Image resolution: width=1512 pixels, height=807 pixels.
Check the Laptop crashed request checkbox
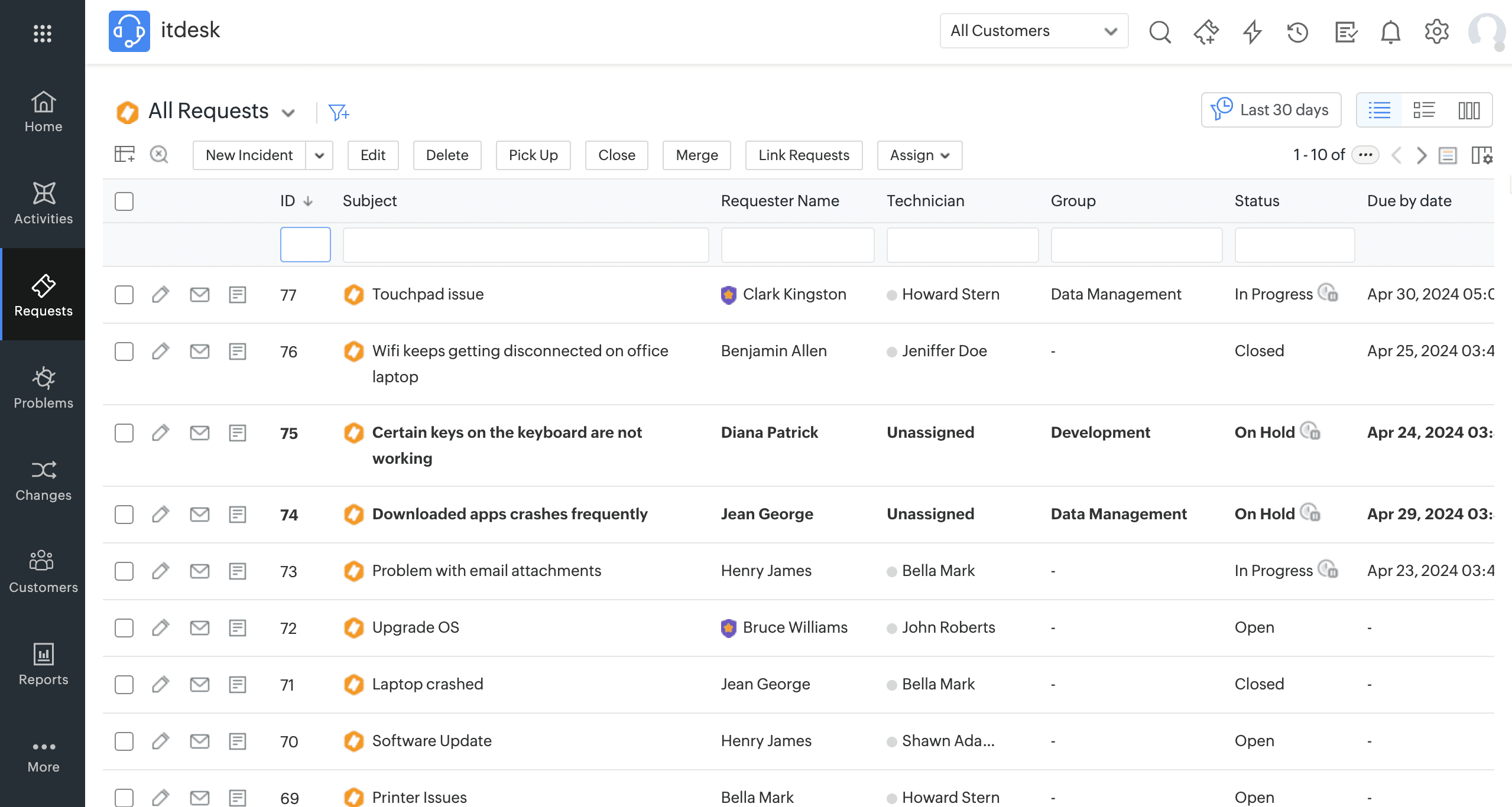point(124,684)
